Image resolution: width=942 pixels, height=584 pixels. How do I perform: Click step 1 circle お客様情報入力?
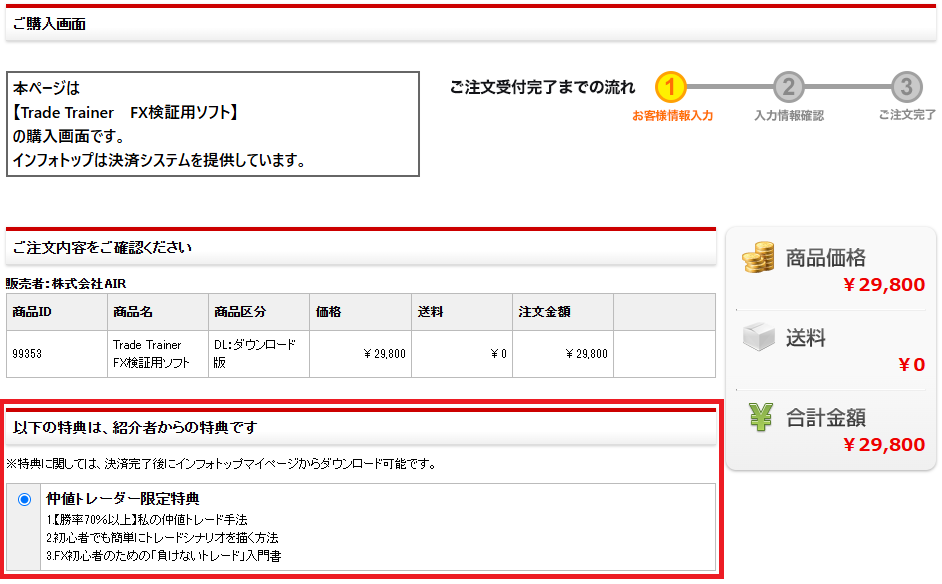(x=670, y=87)
